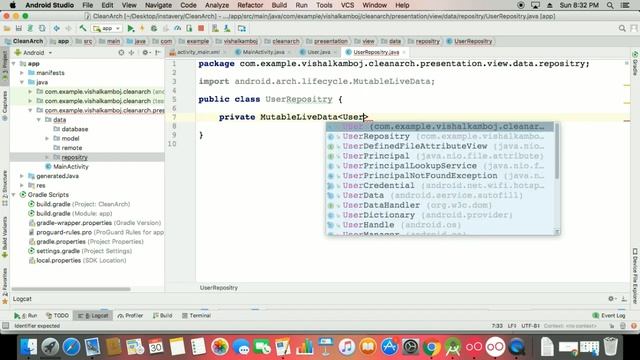Screen dimensions: 640x360
Task: Open the App Store in the Dock
Action: pyautogui.click(x=389, y=347)
